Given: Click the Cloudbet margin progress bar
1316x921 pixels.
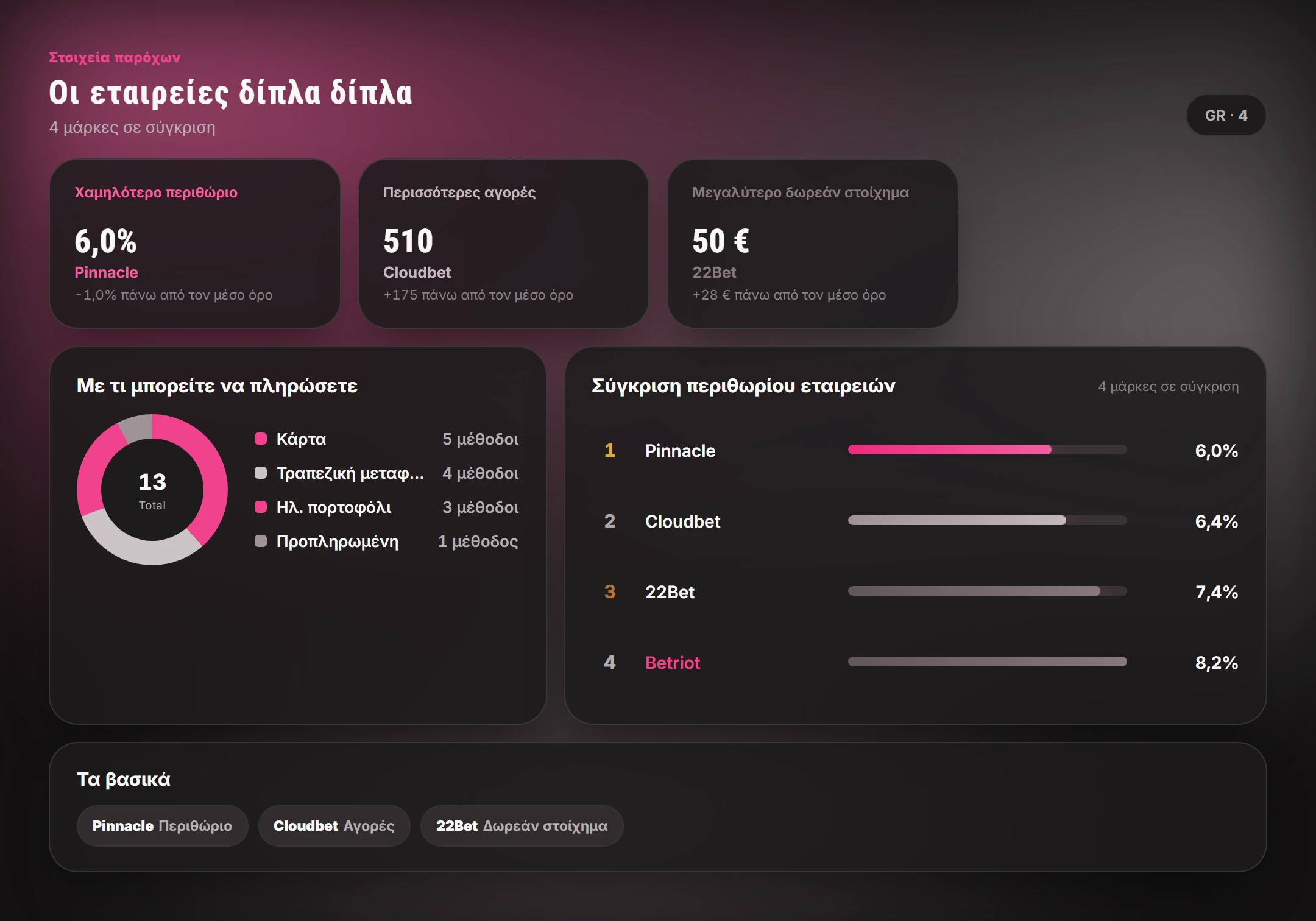Looking at the screenshot, I should (987, 520).
